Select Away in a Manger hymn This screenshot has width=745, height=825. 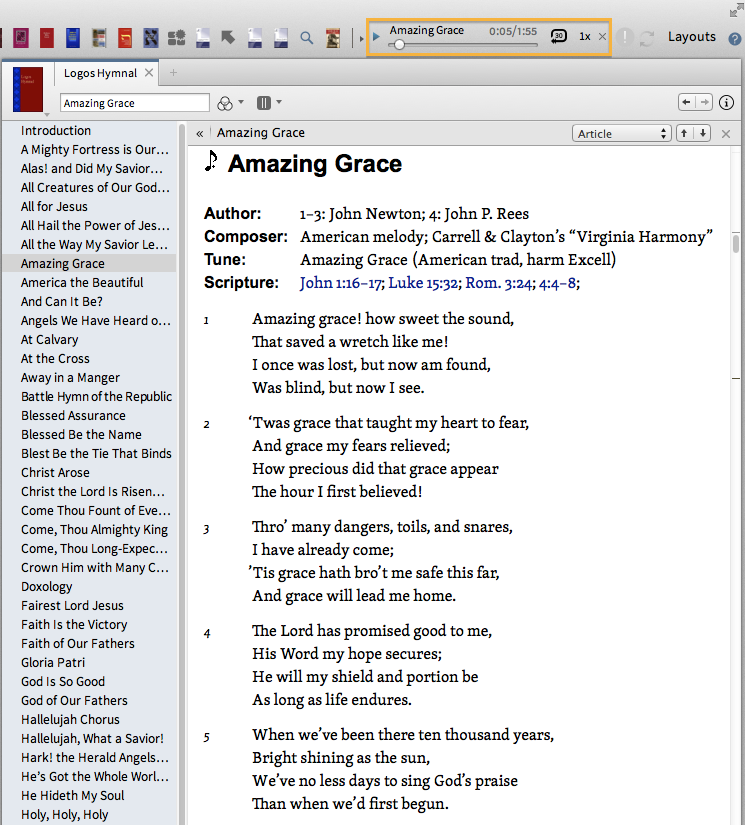(x=70, y=377)
